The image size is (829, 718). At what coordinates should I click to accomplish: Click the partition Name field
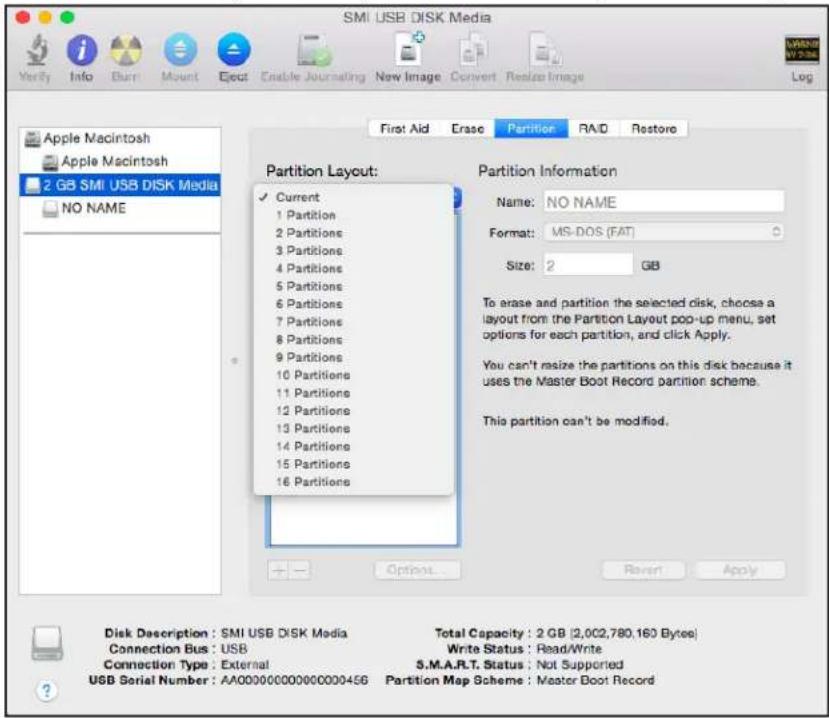tap(664, 202)
